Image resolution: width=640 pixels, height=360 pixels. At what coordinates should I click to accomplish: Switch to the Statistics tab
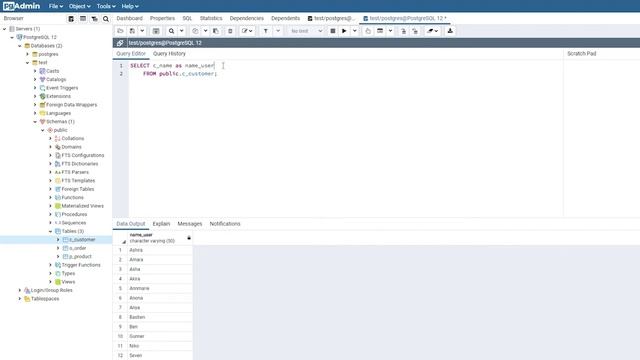(211, 18)
